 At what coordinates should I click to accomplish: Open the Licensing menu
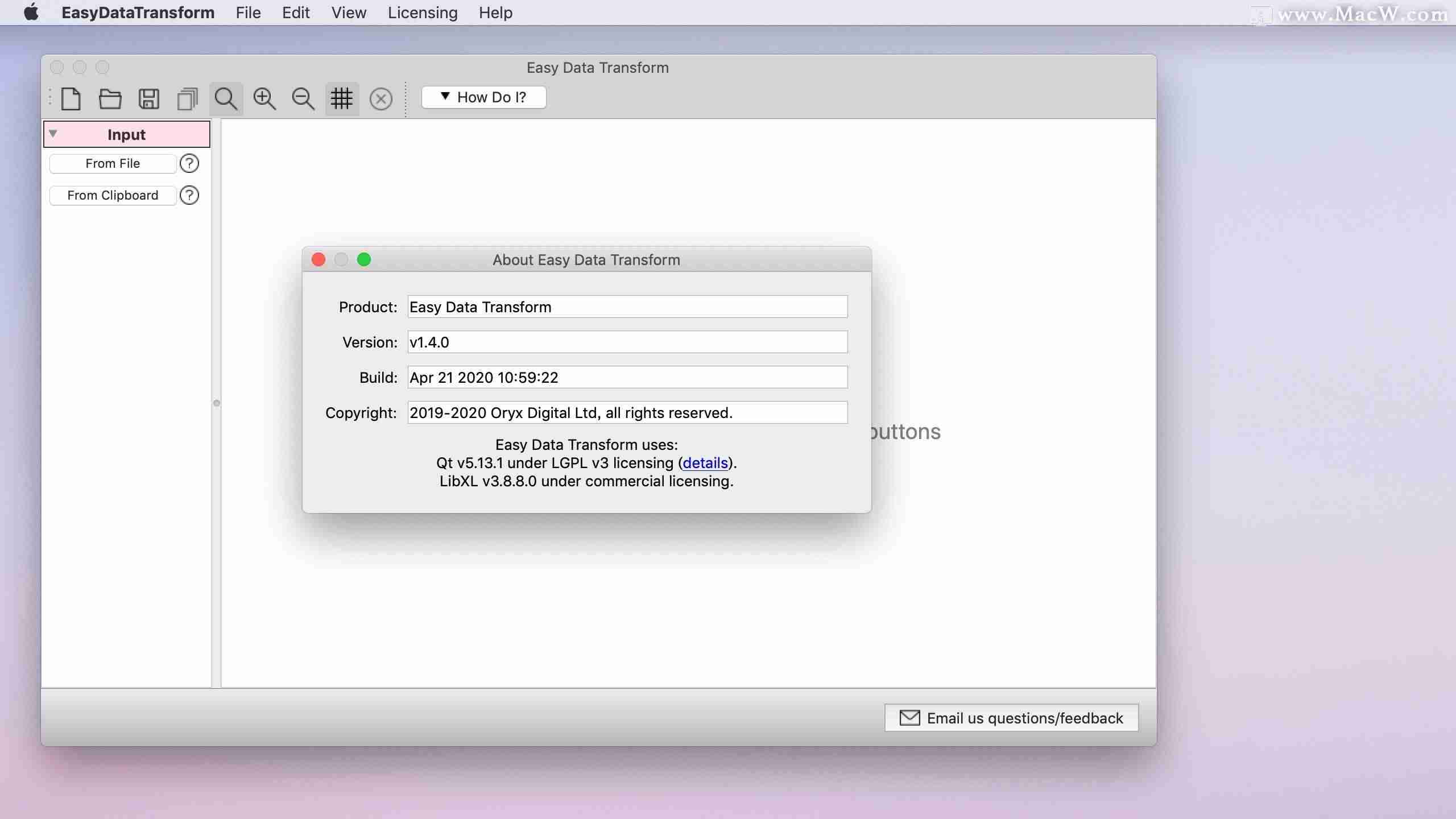coord(423,13)
